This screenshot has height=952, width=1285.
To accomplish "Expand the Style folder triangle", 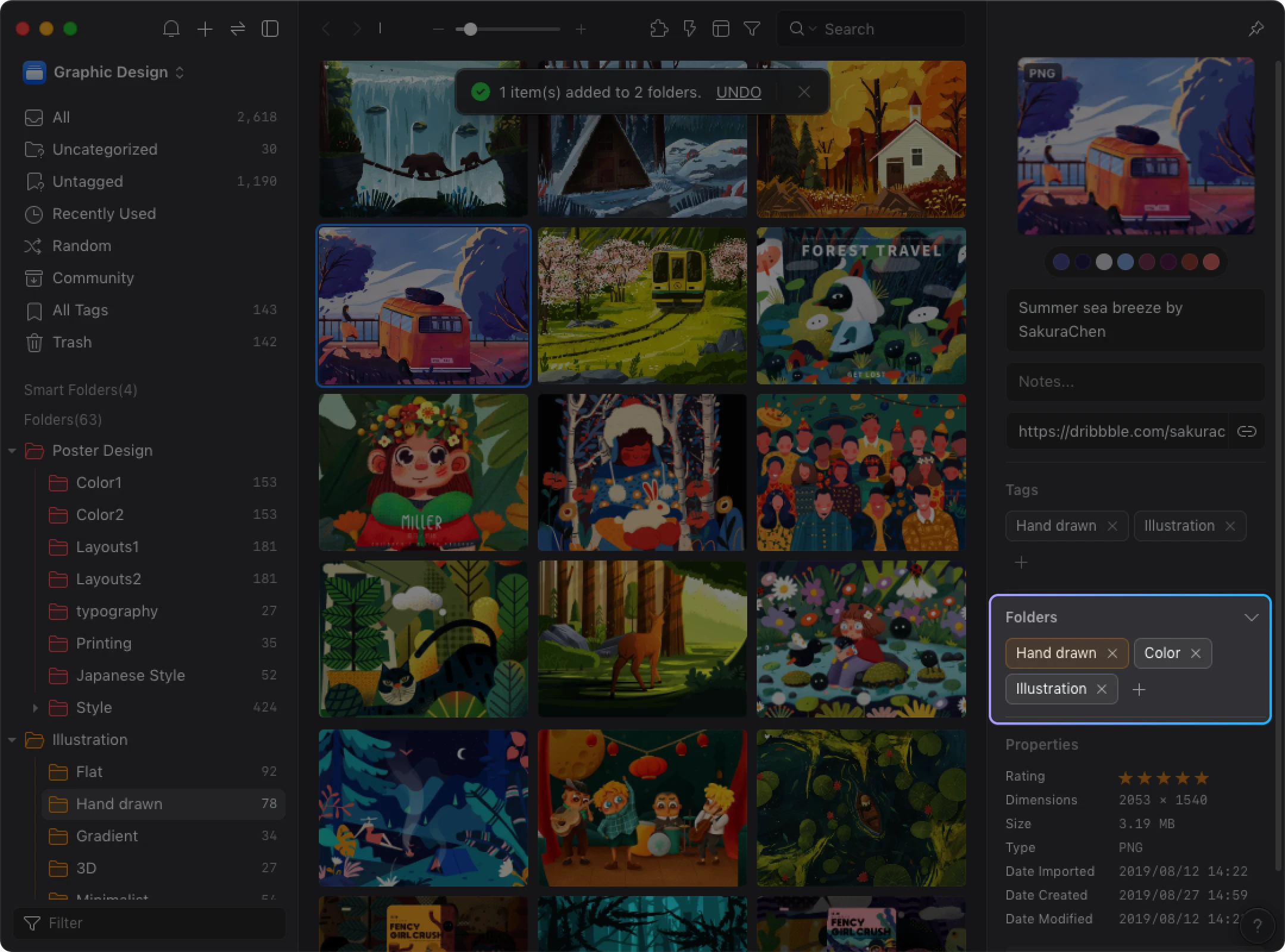I will coord(36,707).
